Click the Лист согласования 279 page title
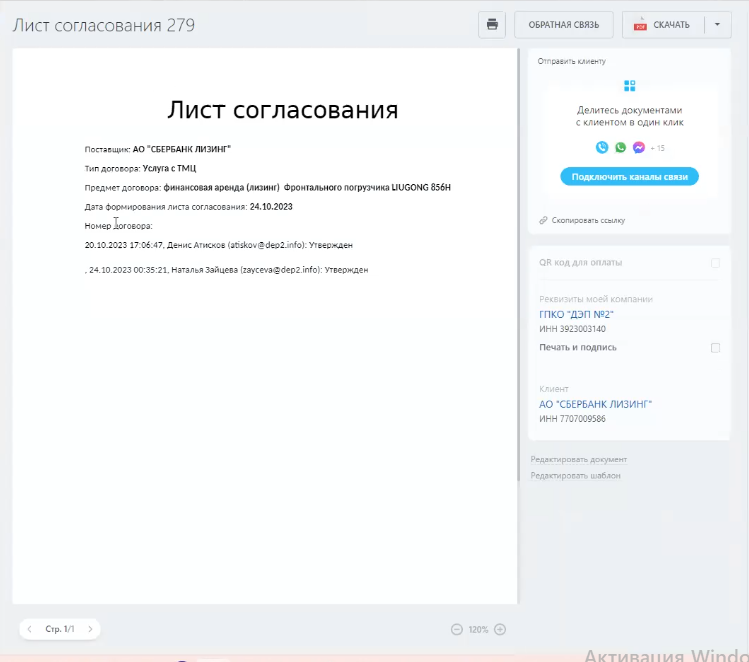The height and width of the screenshot is (662, 749). click(104, 25)
